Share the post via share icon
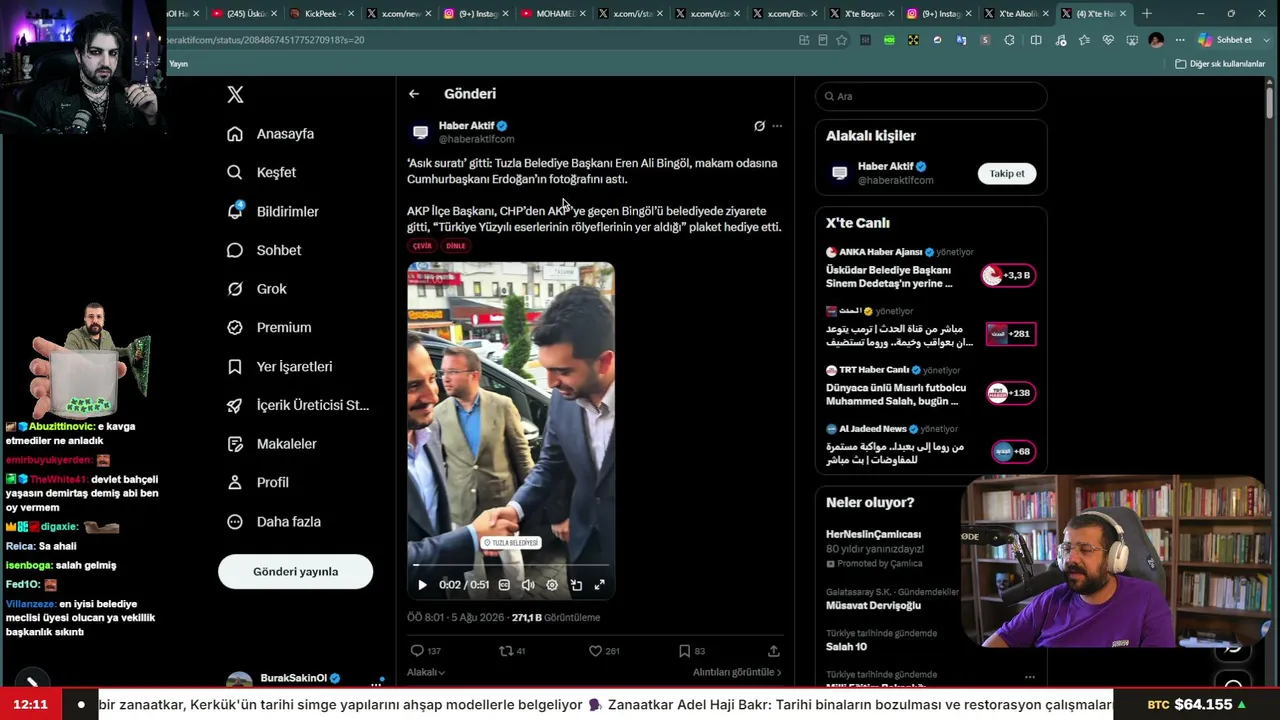The width and height of the screenshot is (1280, 720). tap(773, 651)
